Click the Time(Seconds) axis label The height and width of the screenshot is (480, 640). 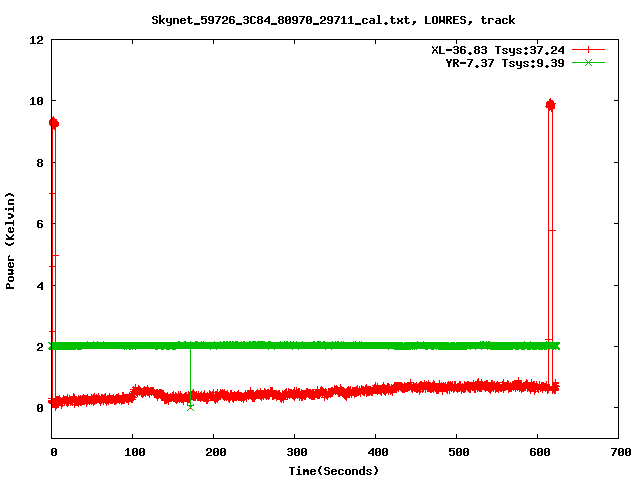coord(333,471)
